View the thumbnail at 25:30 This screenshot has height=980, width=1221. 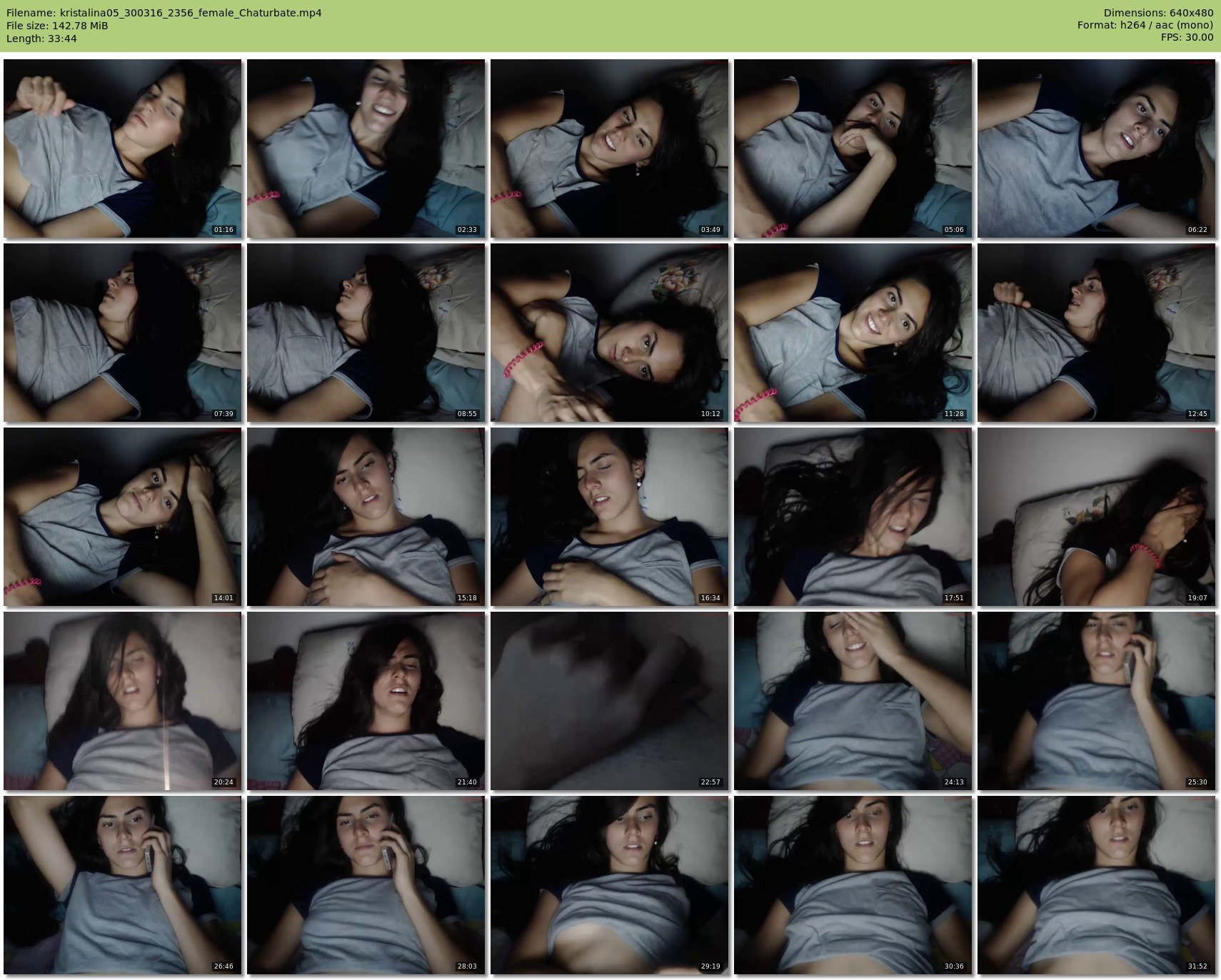pos(1097,701)
